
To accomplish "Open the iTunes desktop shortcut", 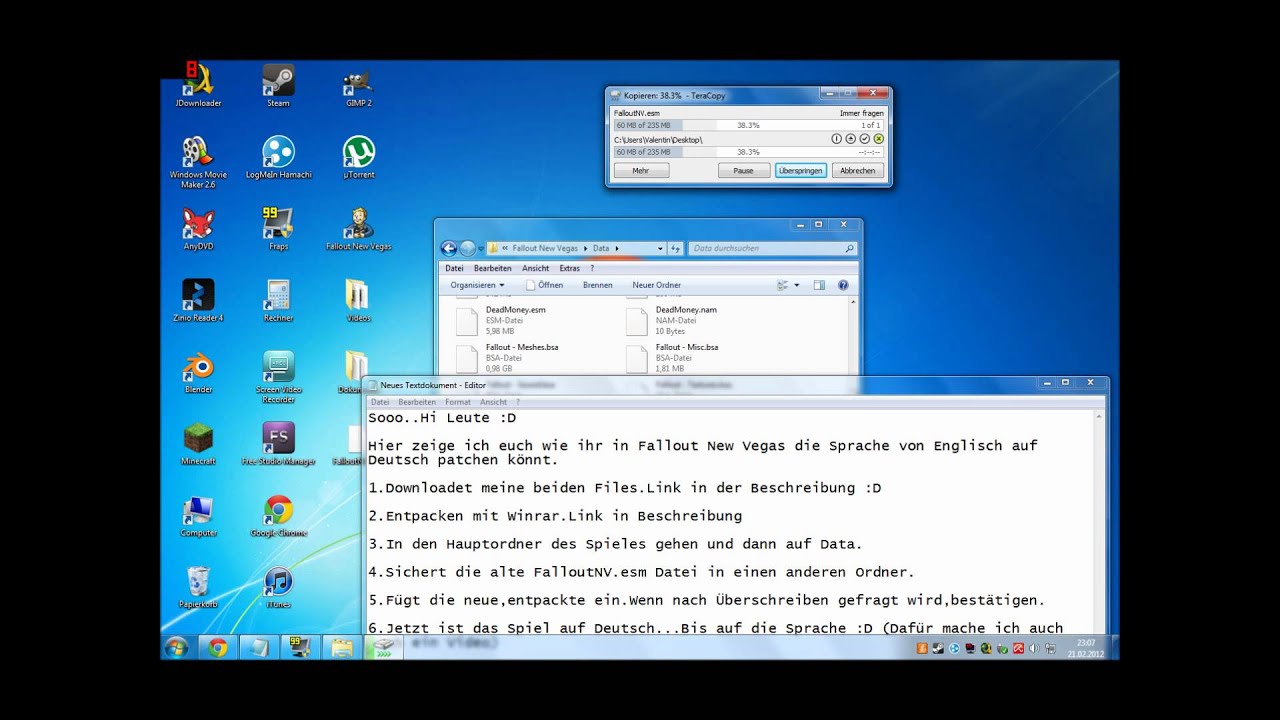I will pyautogui.click(x=278, y=589).
